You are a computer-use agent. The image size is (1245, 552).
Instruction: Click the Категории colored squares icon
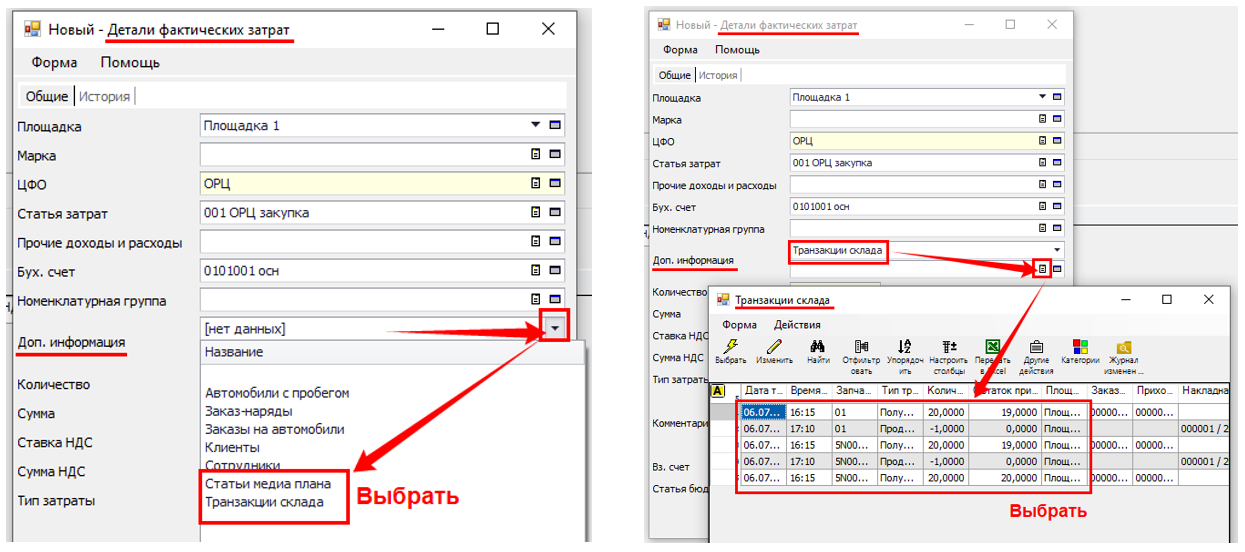point(1080,346)
